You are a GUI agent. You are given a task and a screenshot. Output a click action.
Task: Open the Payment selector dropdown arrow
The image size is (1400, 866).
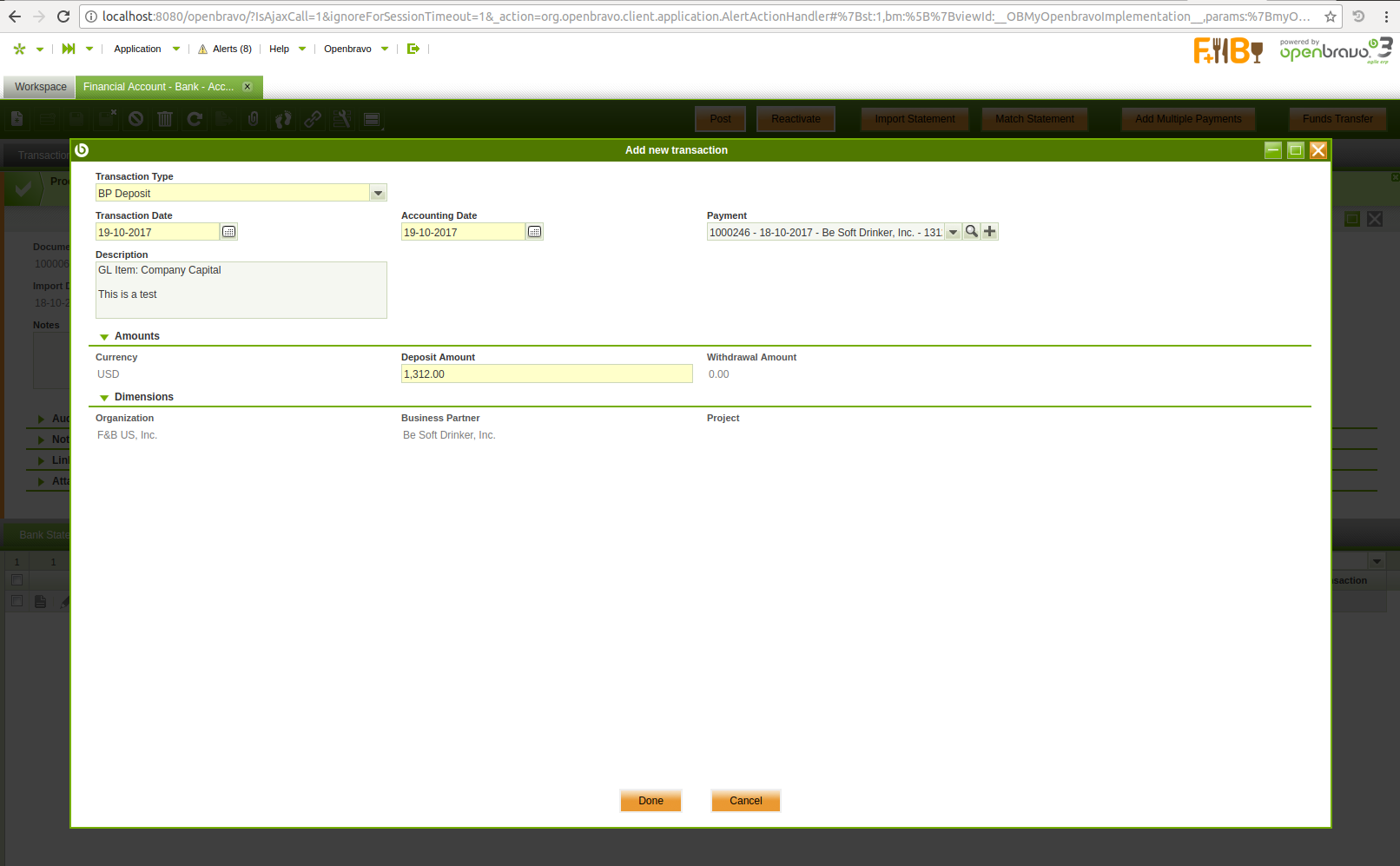pyautogui.click(x=953, y=232)
